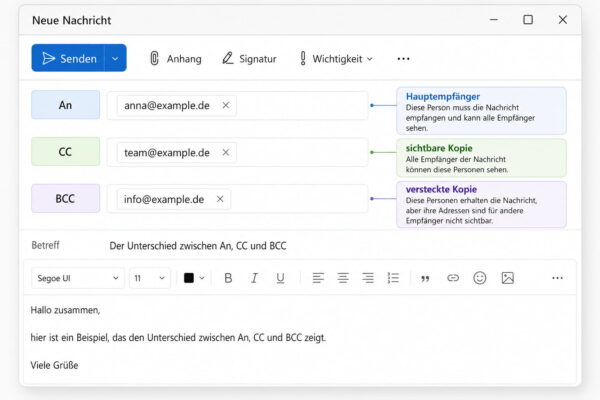Insert an image into the message
600x400 pixels.
(x=508, y=278)
